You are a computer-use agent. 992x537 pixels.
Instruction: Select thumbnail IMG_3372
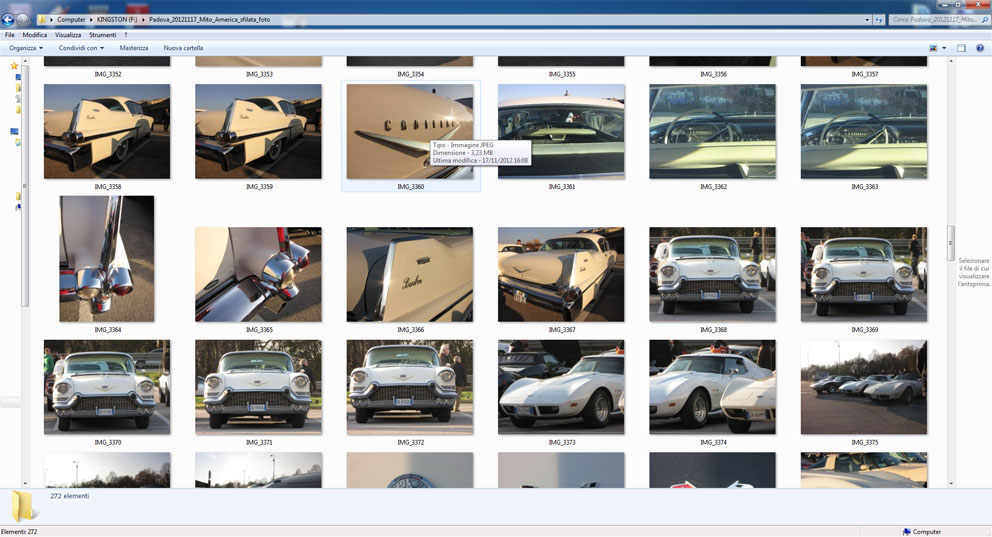(410, 387)
